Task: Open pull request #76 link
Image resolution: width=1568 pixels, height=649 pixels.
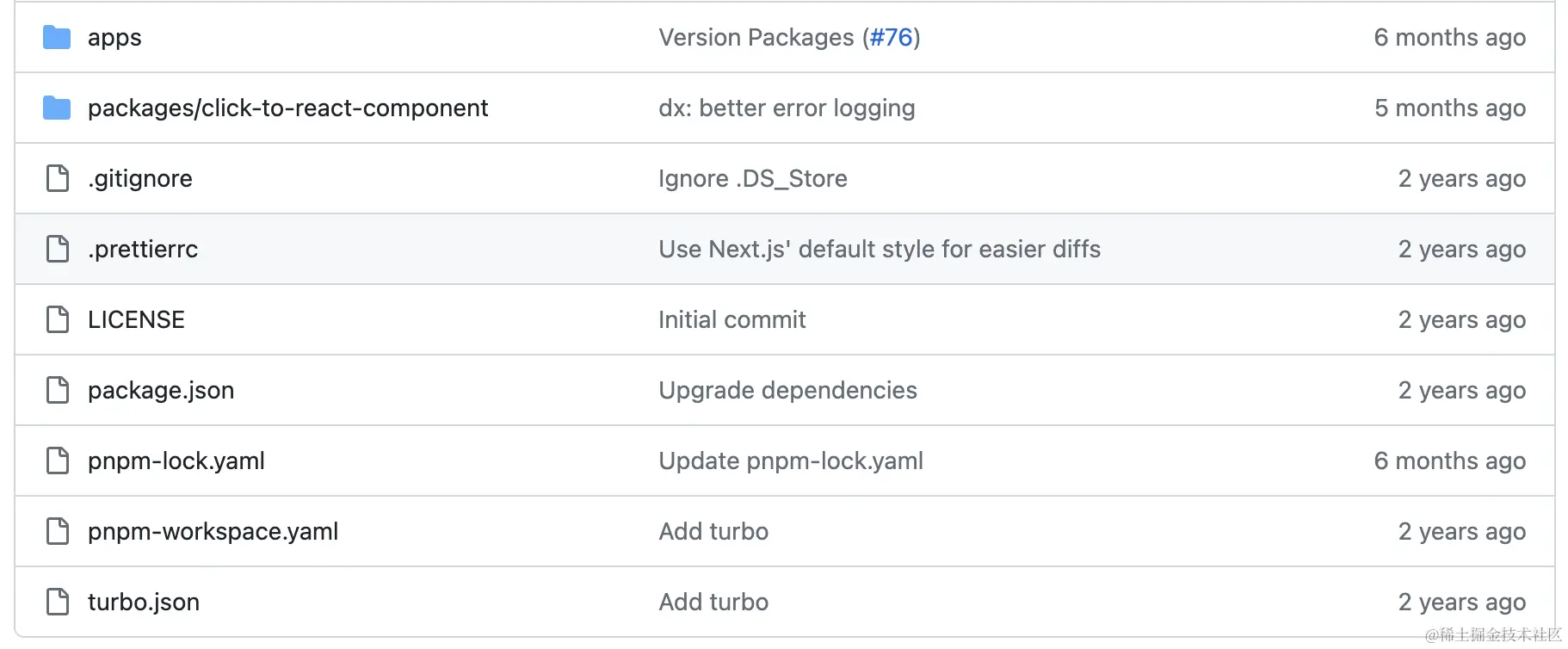Action: pos(891,38)
